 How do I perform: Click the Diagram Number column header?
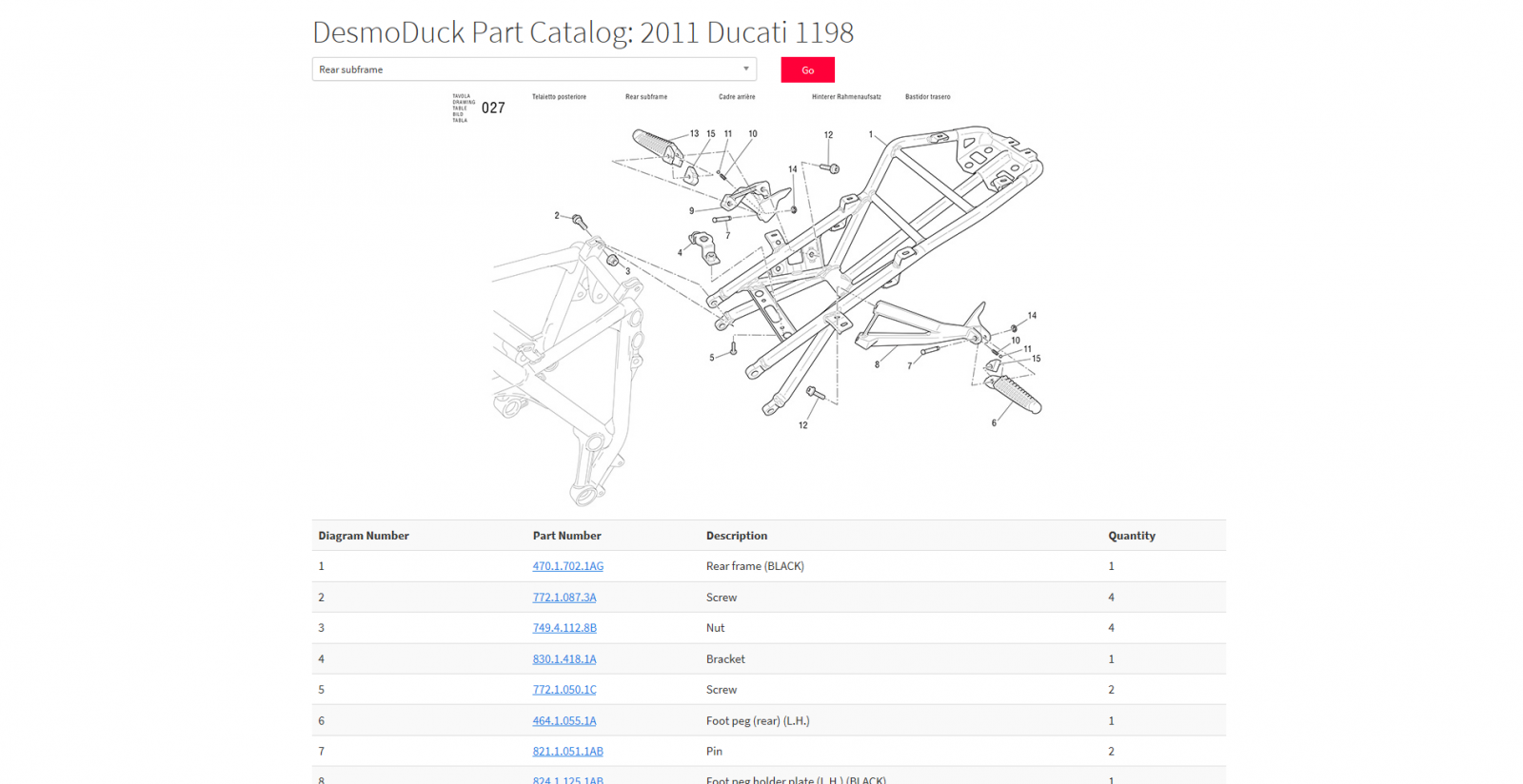tap(364, 536)
